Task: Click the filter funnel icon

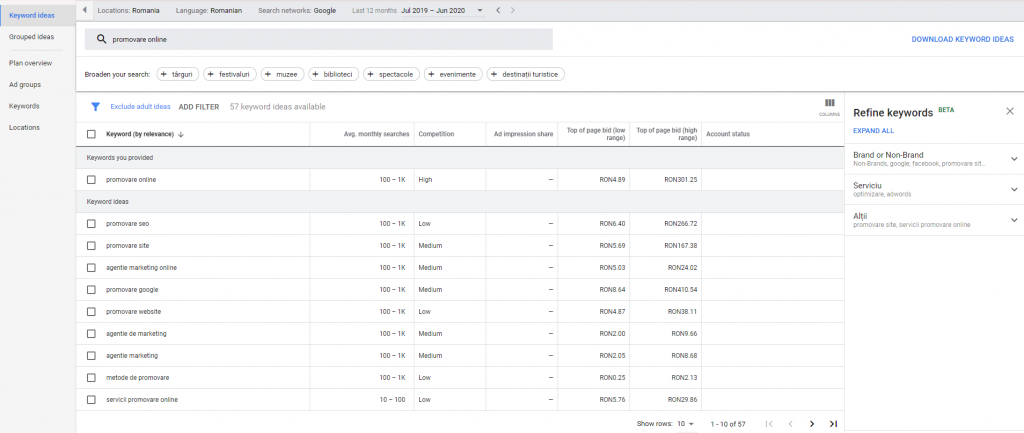Action: click(96, 106)
